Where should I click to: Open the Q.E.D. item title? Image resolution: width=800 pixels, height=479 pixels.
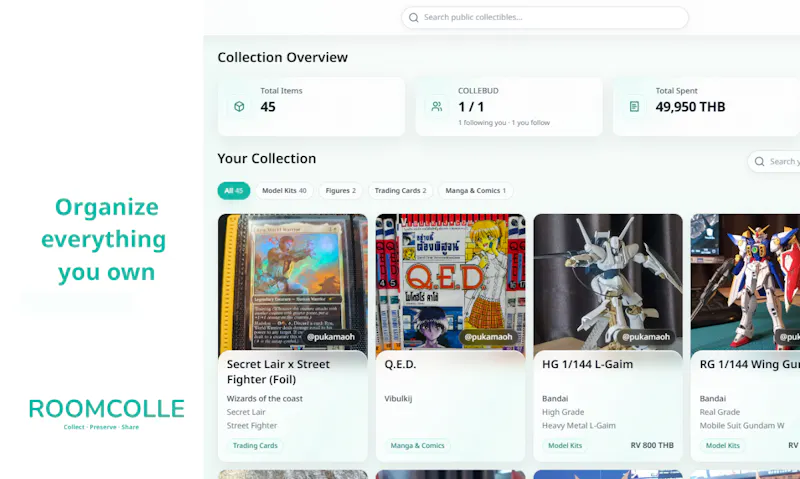click(400, 364)
